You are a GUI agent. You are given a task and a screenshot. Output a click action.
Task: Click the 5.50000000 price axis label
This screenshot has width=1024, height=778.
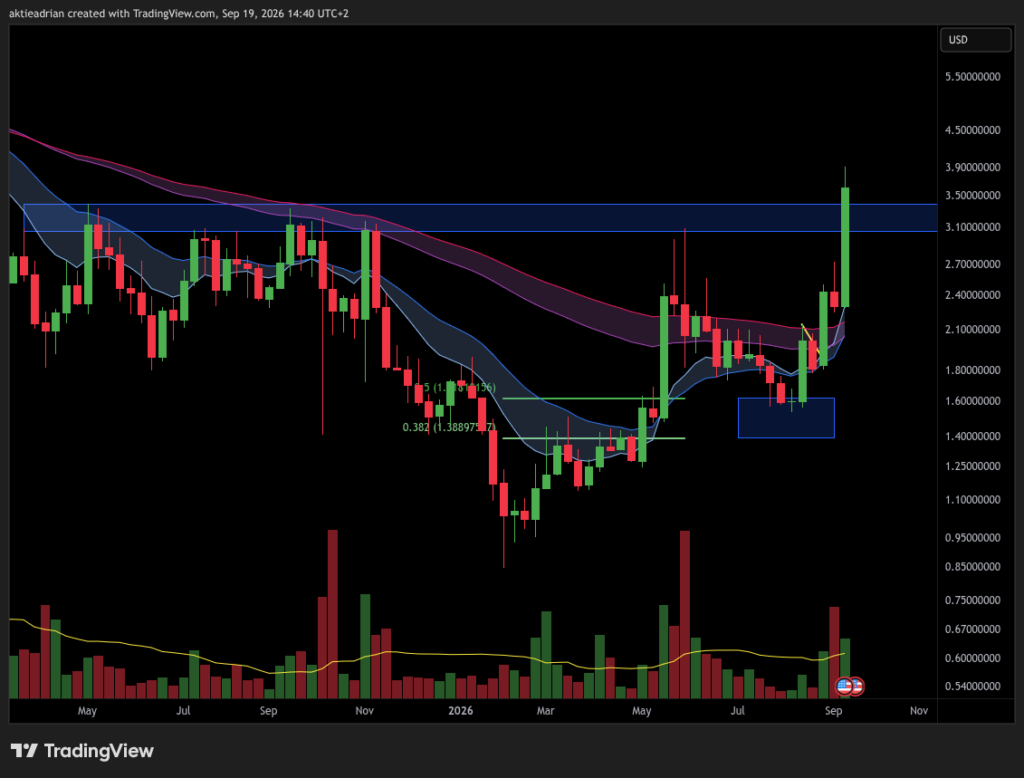(972, 76)
